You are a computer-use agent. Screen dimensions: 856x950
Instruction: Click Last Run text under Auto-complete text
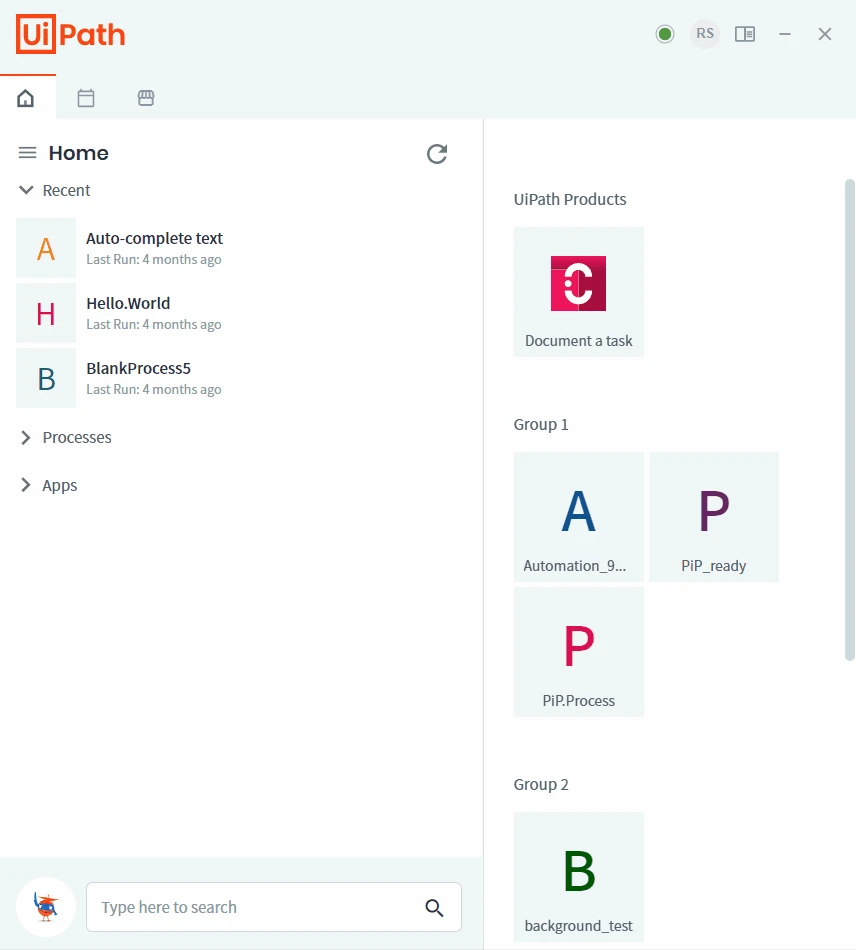coord(153,259)
